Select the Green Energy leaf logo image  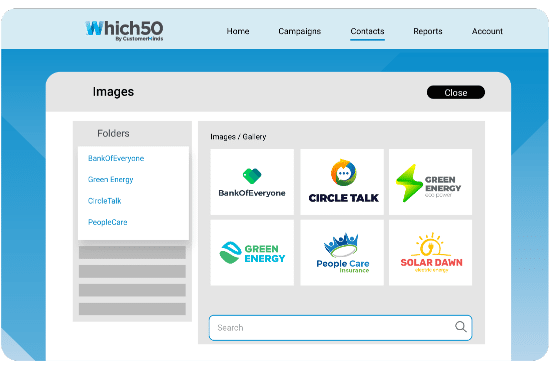click(252, 253)
